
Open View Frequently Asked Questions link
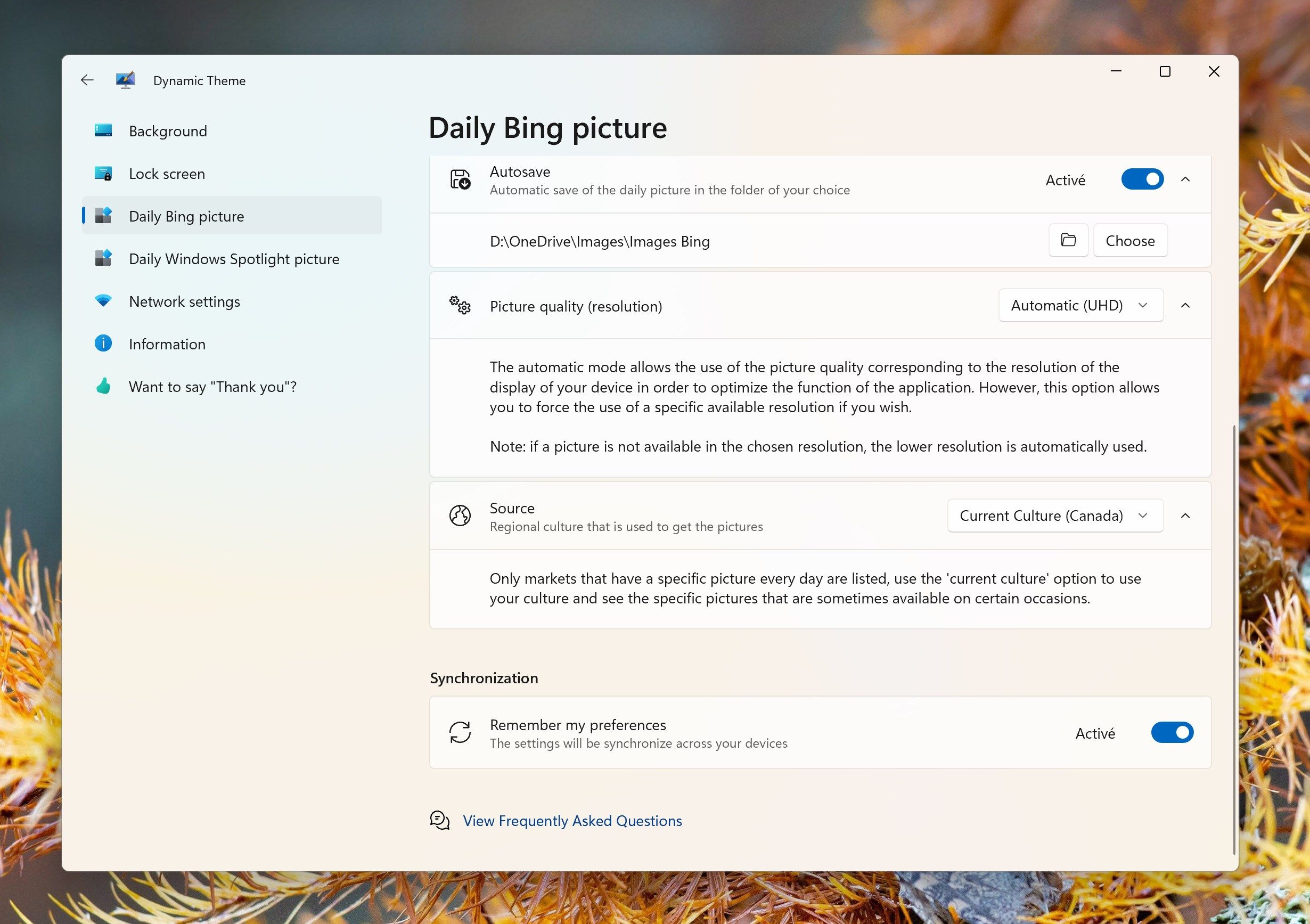[x=572, y=821]
